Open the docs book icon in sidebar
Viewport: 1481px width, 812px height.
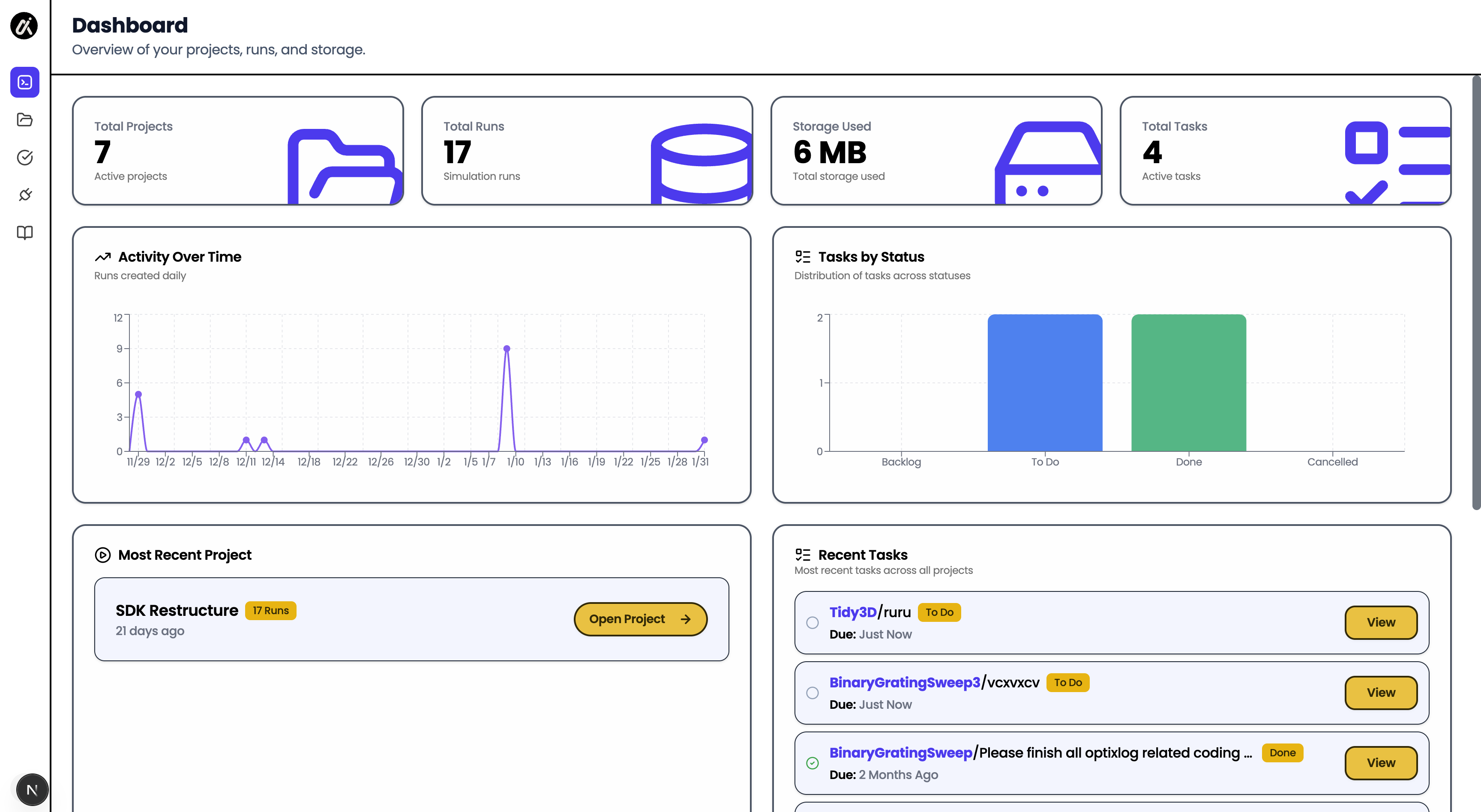click(25, 233)
